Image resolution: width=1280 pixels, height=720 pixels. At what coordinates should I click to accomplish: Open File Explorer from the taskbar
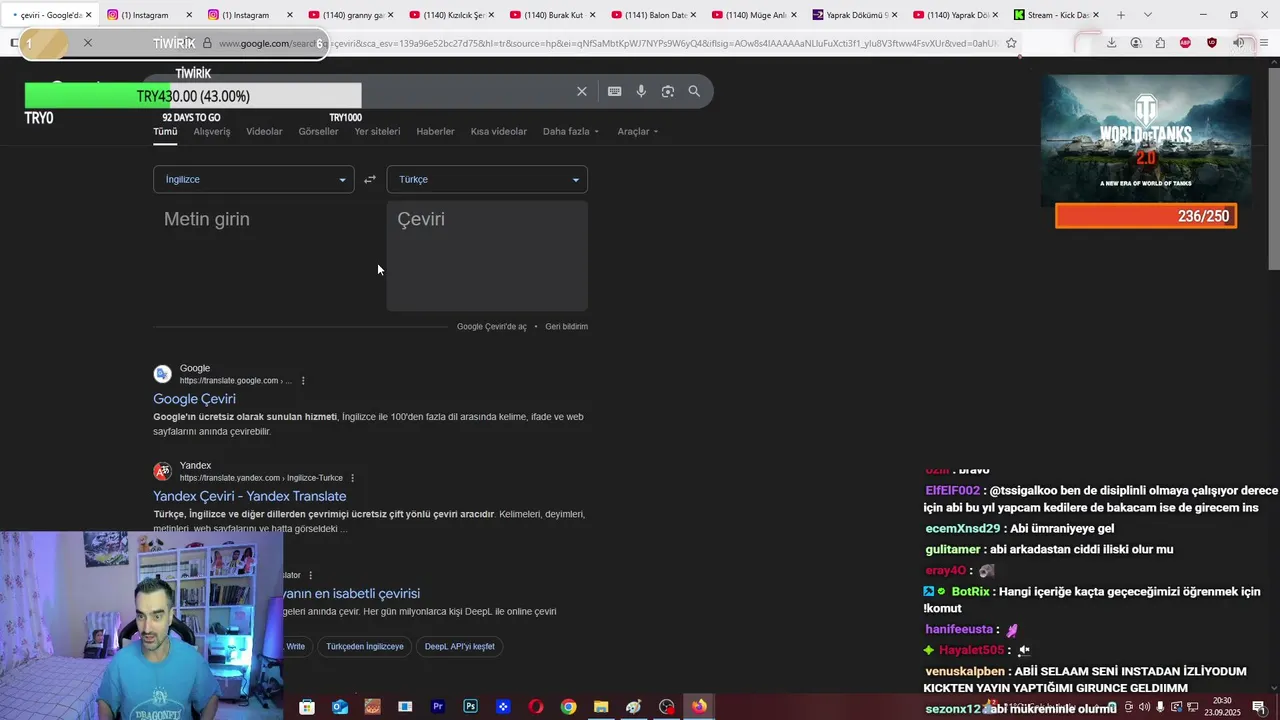click(601, 707)
